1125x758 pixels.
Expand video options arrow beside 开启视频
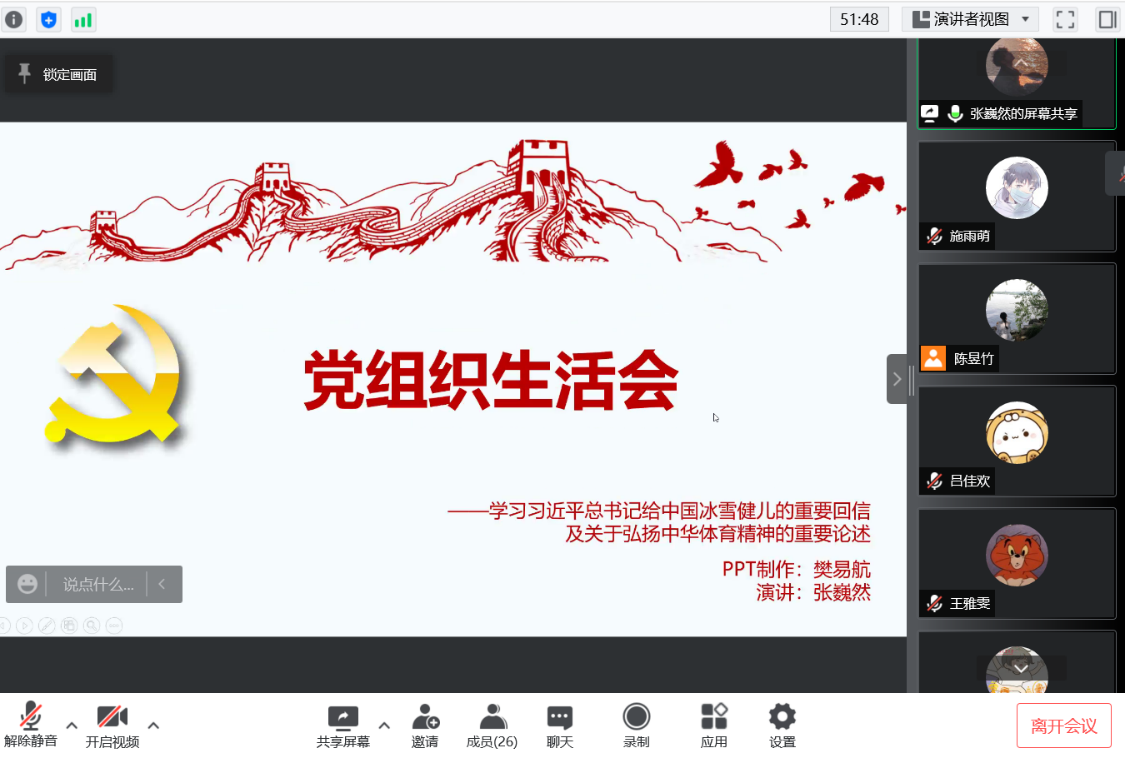click(154, 726)
